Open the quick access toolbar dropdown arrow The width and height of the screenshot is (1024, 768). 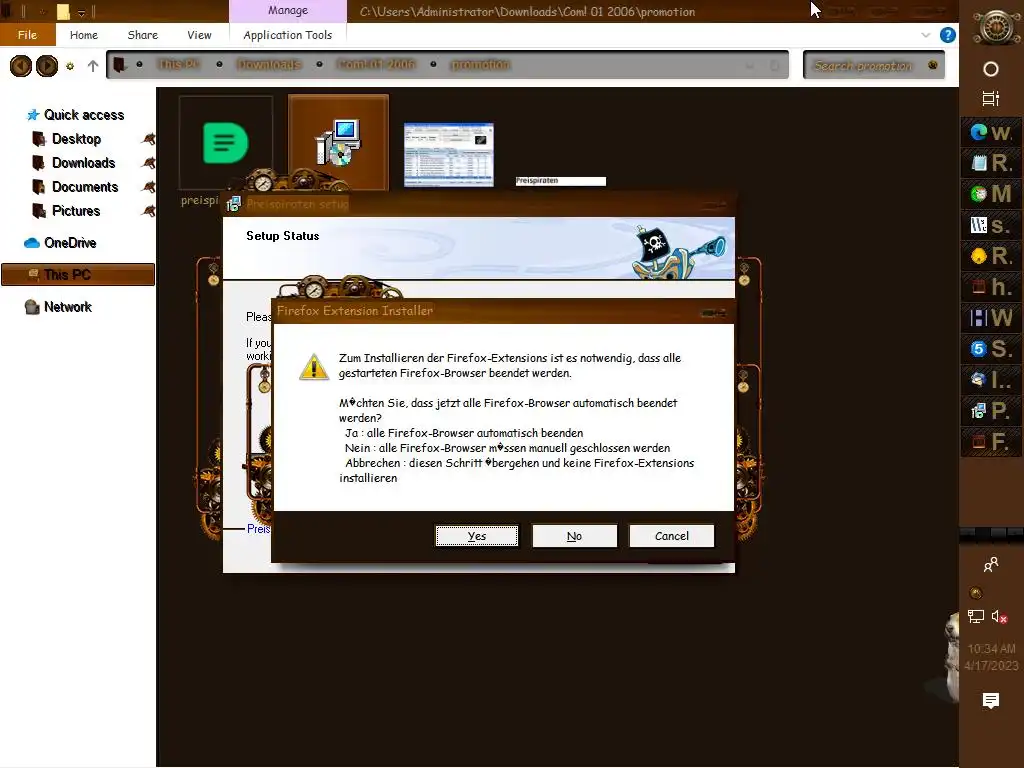tap(82, 12)
